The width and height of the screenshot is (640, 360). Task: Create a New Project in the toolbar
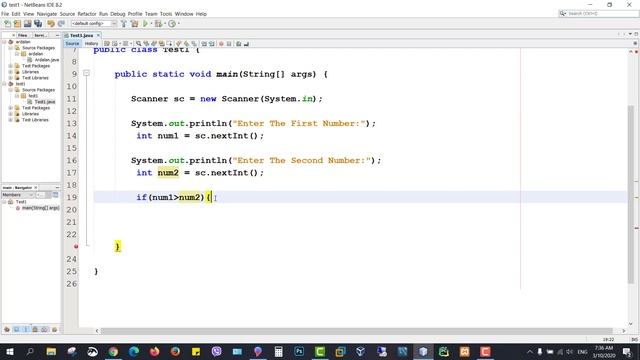18,24
